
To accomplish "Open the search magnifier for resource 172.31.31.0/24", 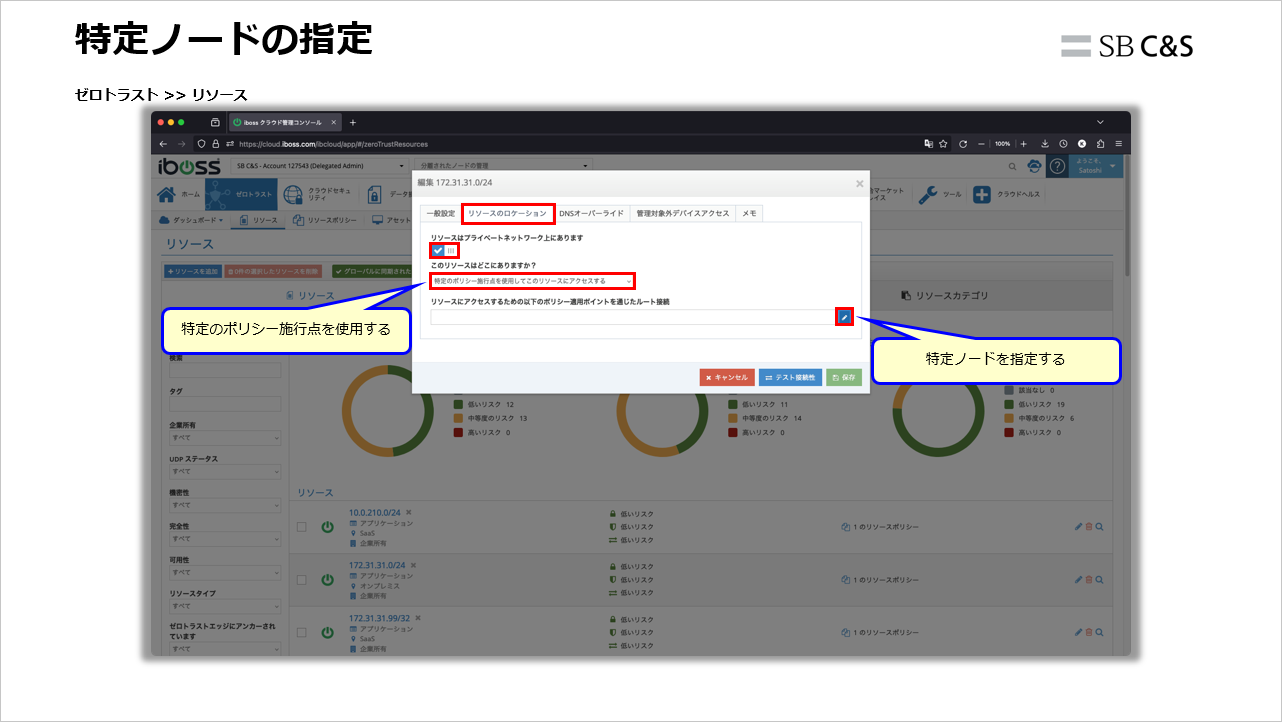I will [1100, 578].
